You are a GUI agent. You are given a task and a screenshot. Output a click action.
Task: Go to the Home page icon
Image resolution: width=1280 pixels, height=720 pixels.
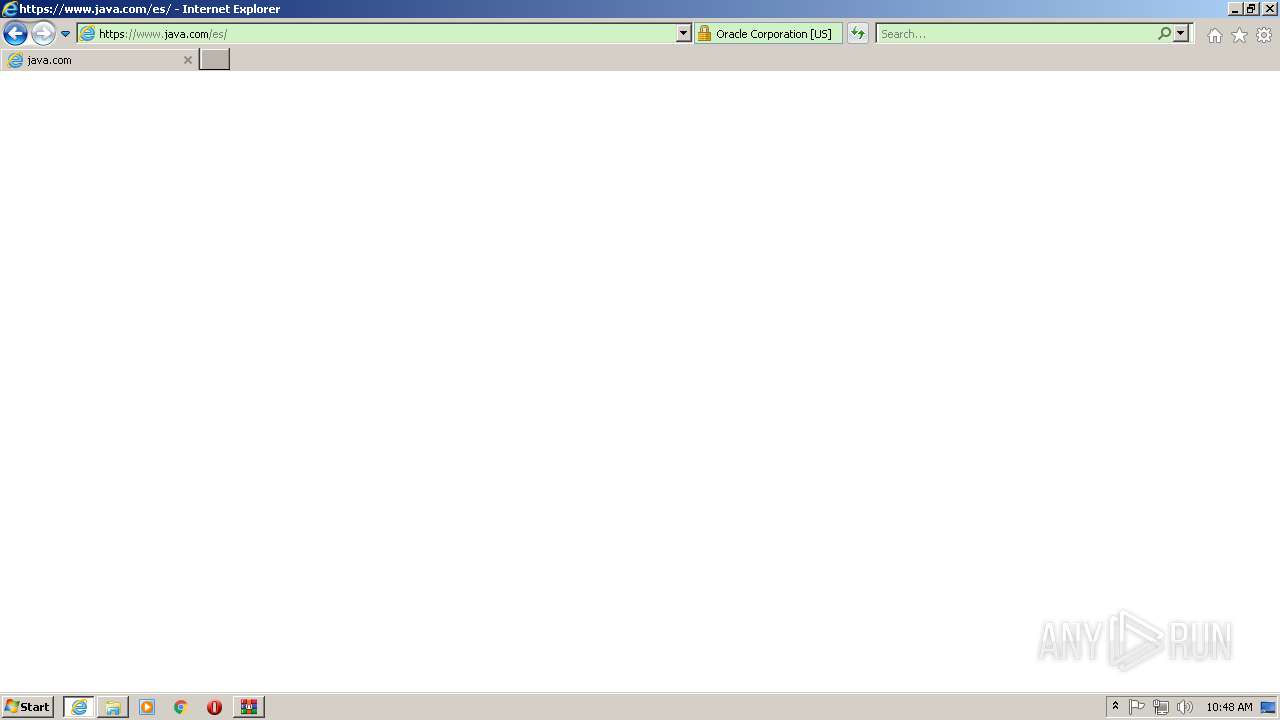pos(1214,35)
